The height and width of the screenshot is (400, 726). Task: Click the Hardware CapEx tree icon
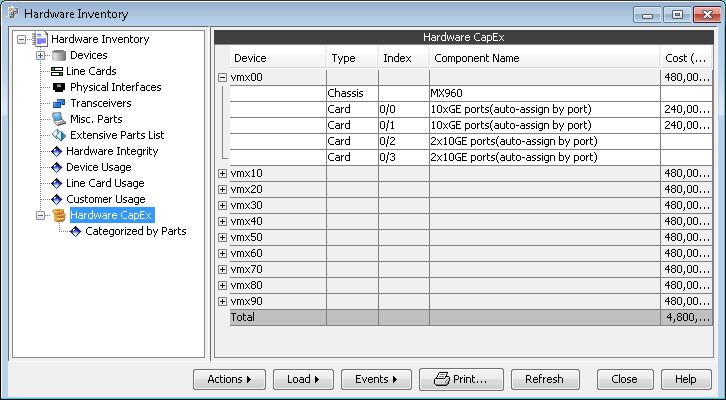tap(59, 216)
